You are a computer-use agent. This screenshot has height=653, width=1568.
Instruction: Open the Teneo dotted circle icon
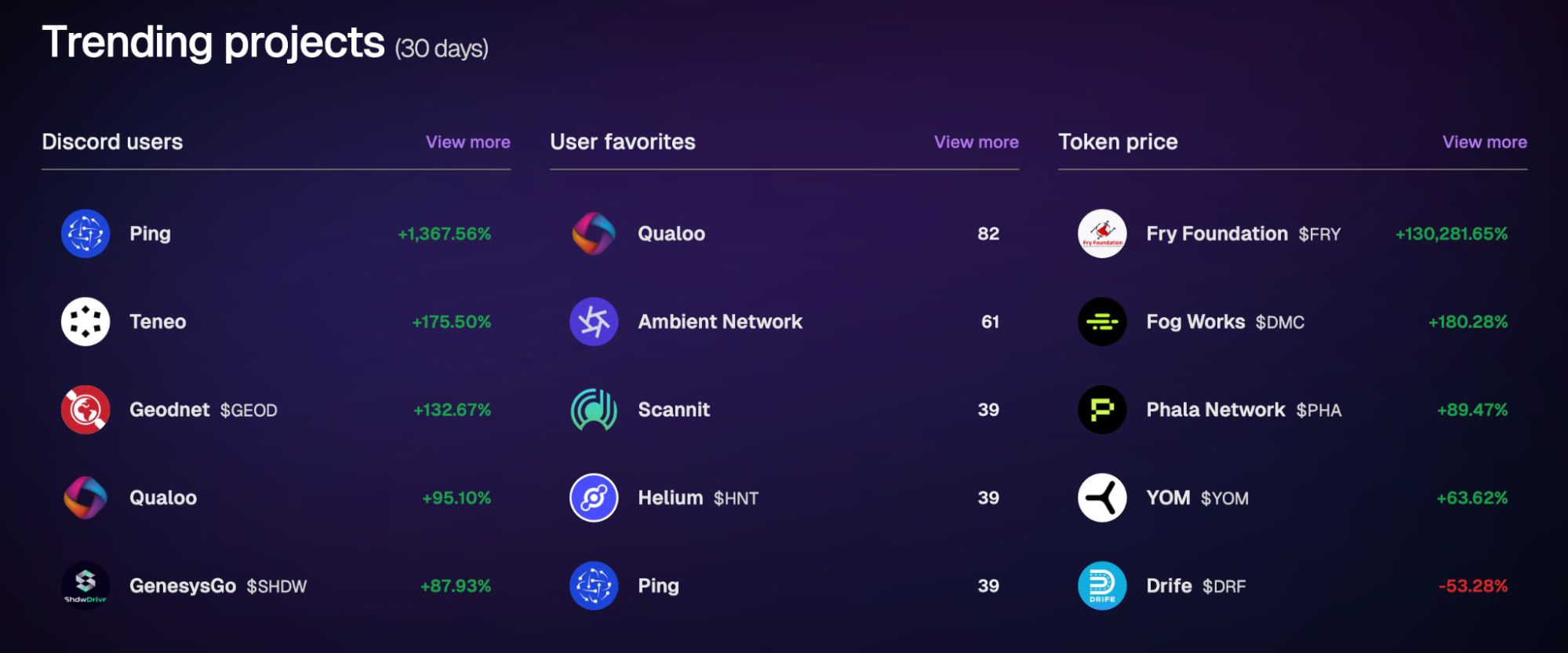85,322
